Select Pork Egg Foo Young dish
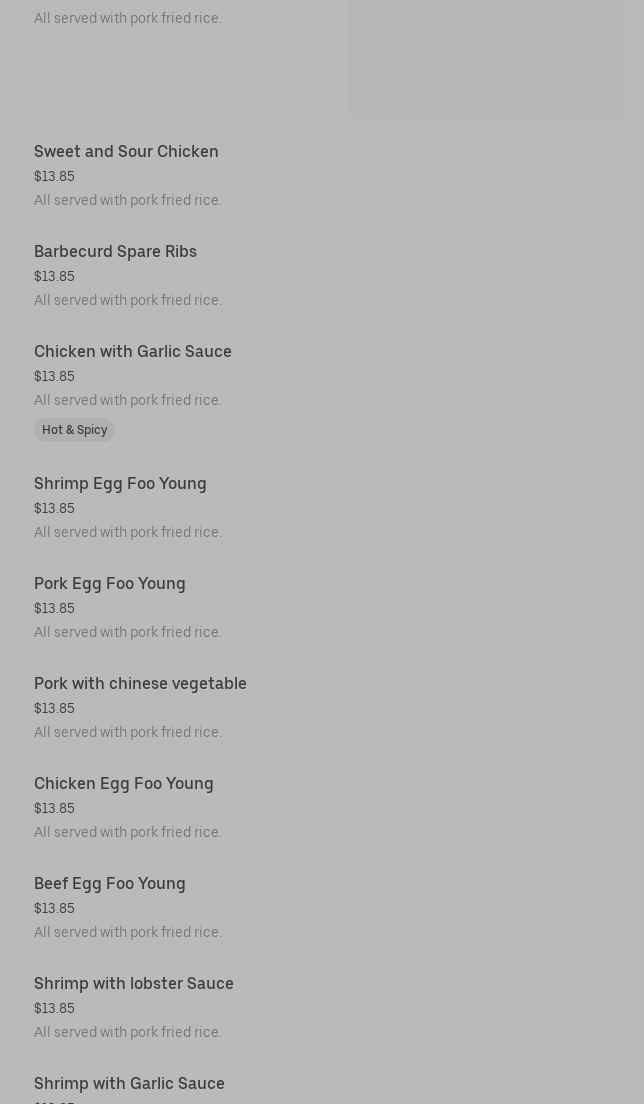Image resolution: width=644 pixels, height=1104 pixels. (x=110, y=584)
